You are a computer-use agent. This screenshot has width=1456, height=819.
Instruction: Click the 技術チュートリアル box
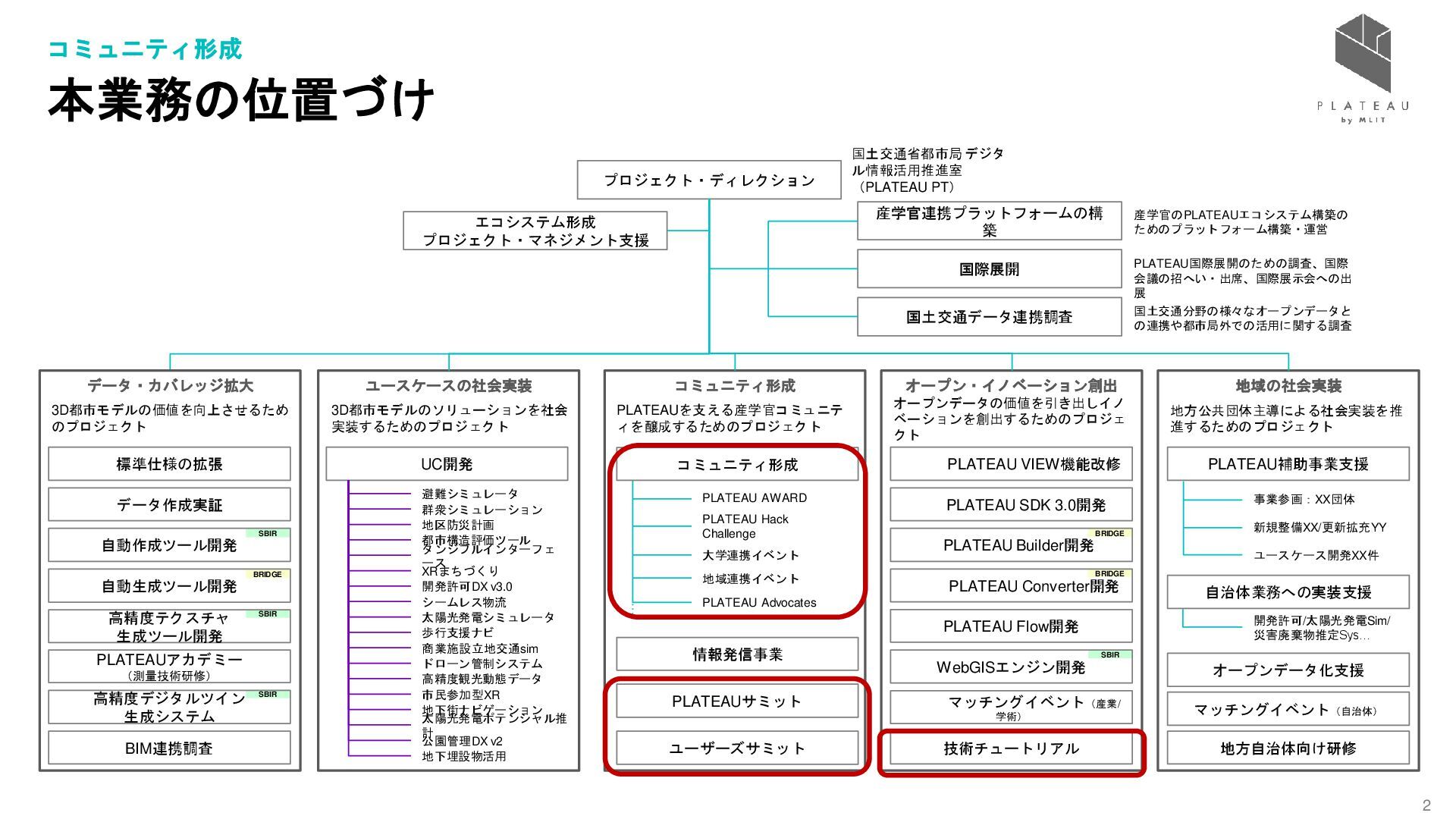coord(1011,748)
